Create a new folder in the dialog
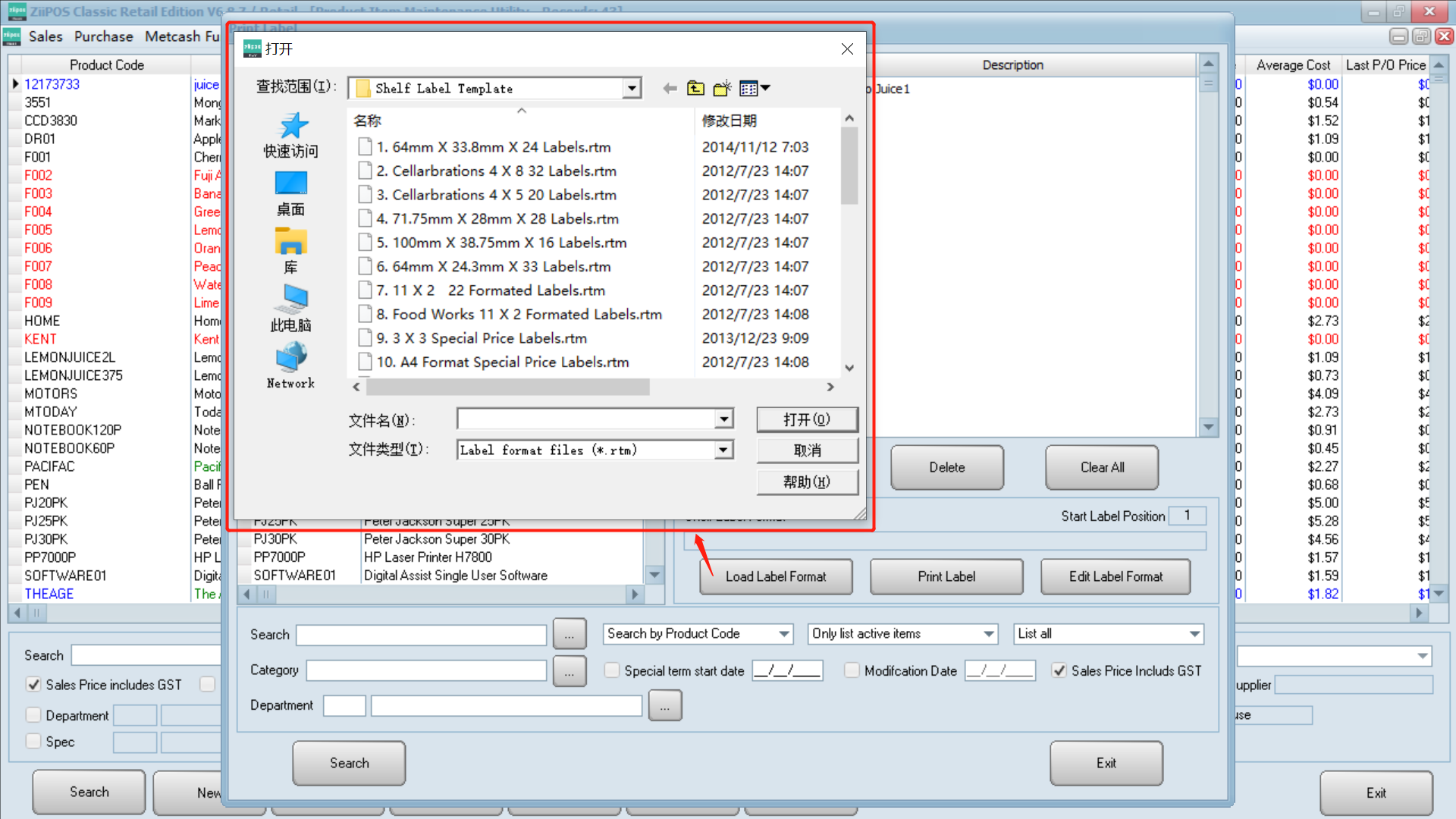This screenshot has width=1456, height=819. tap(721, 88)
